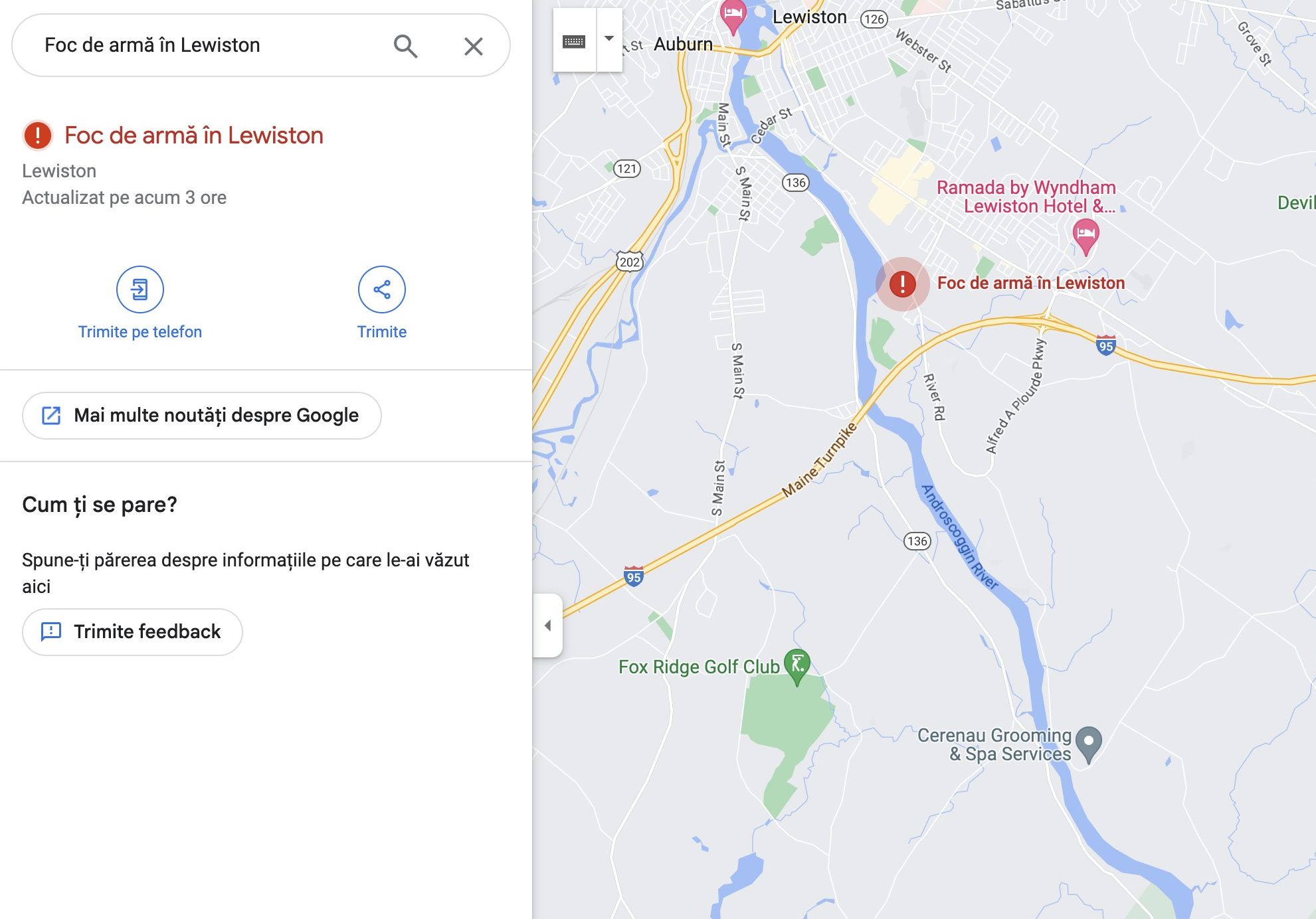This screenshot has height=919, width=1316.
Task: Click the Trimite pe telefon icon
Action: click(x=140, y=290)
